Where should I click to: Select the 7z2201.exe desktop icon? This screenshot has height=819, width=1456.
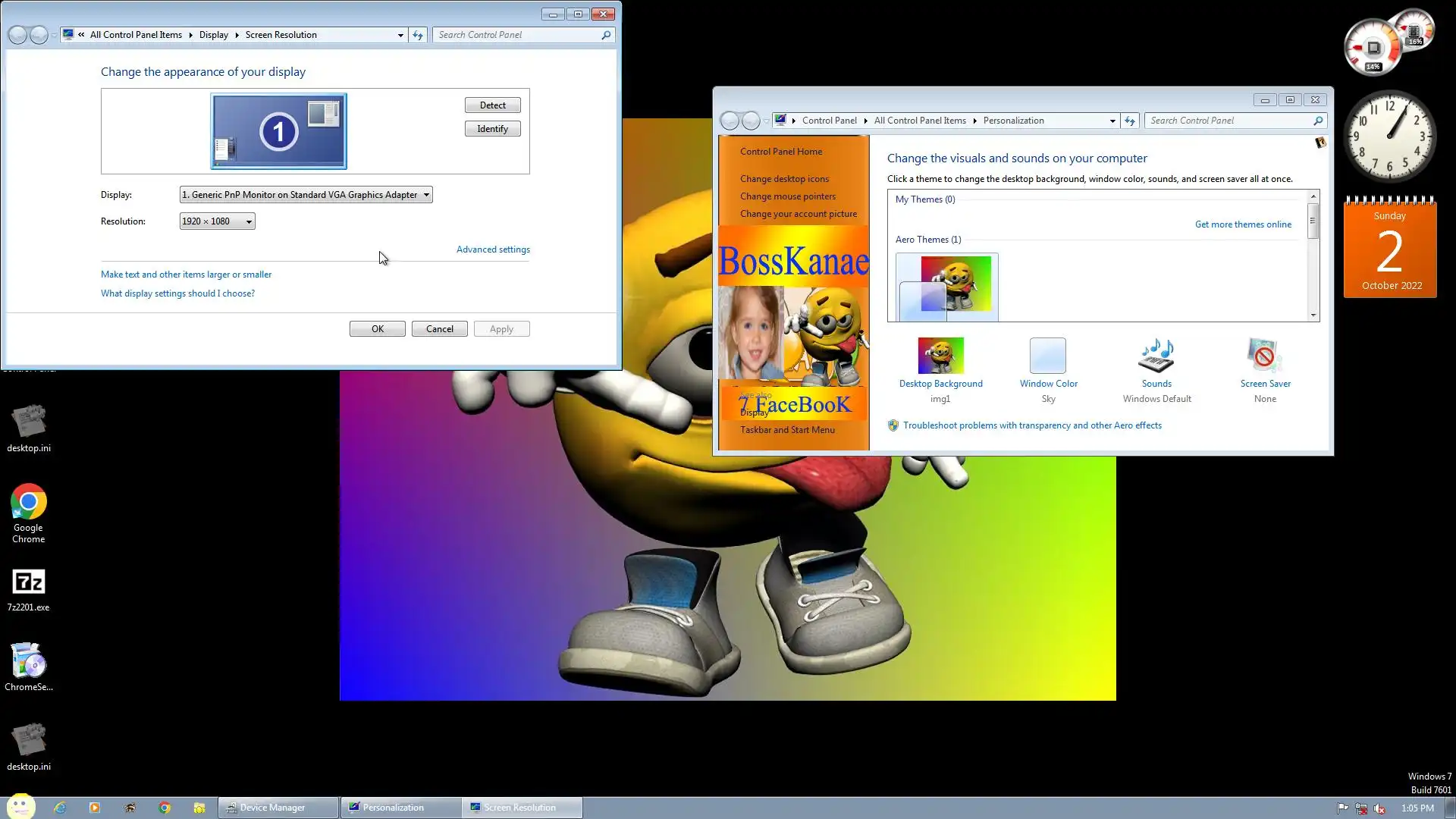click(x=29, y=582)
